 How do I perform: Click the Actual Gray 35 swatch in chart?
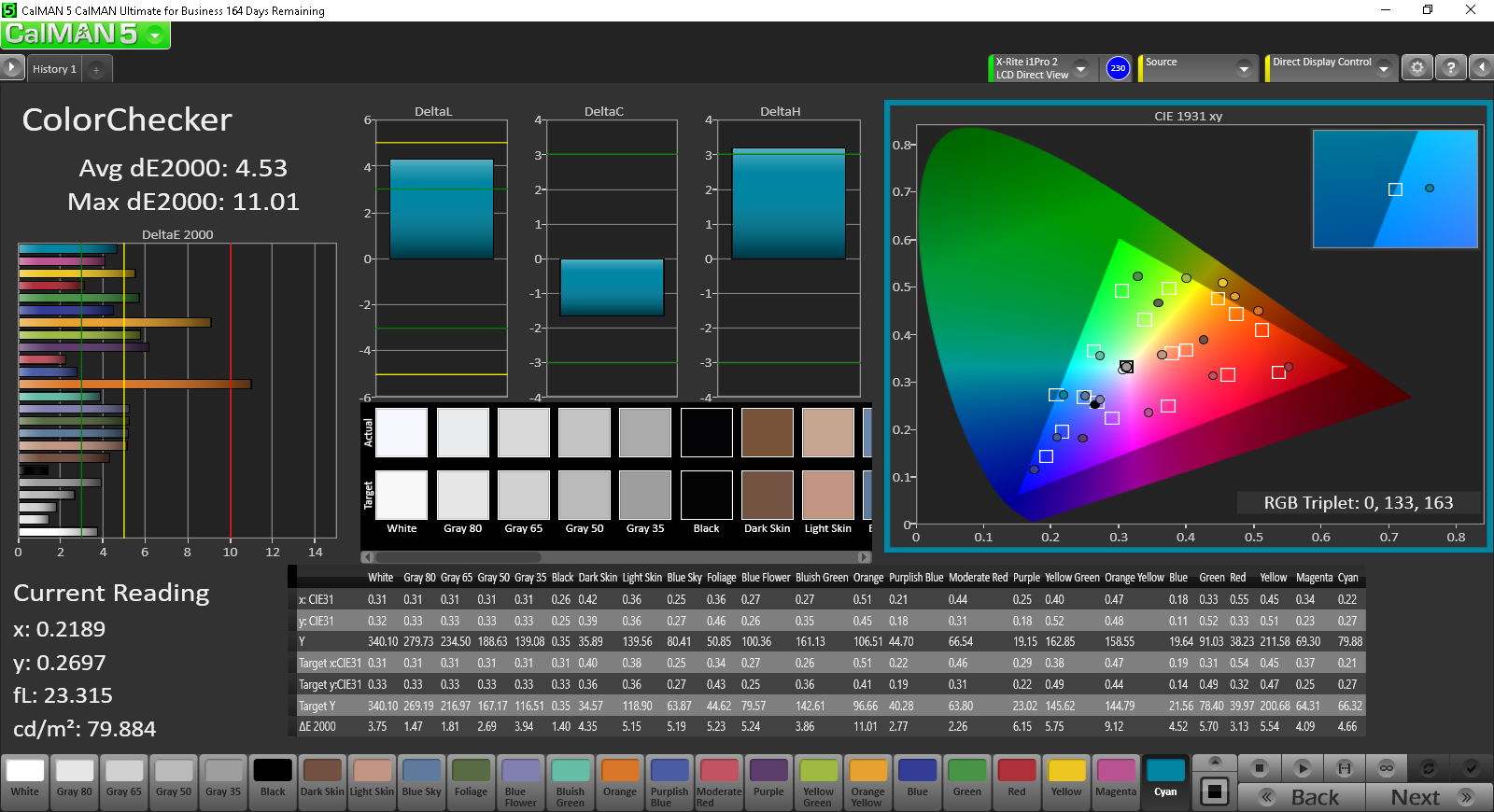click(645, 432)
